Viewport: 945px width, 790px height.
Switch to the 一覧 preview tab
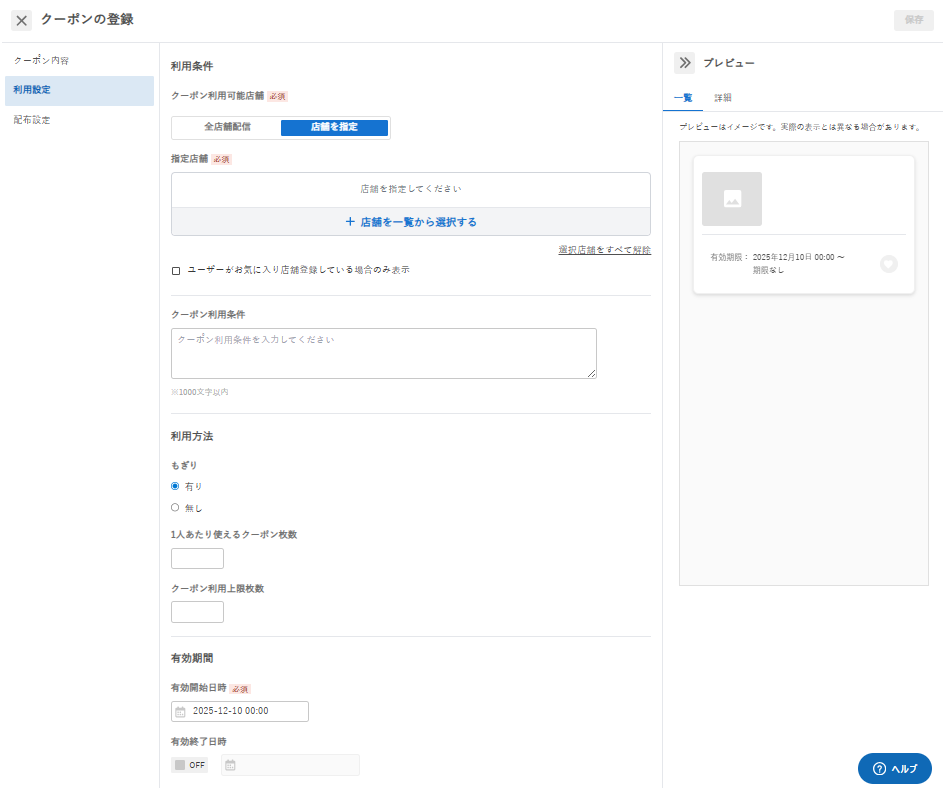683,98
